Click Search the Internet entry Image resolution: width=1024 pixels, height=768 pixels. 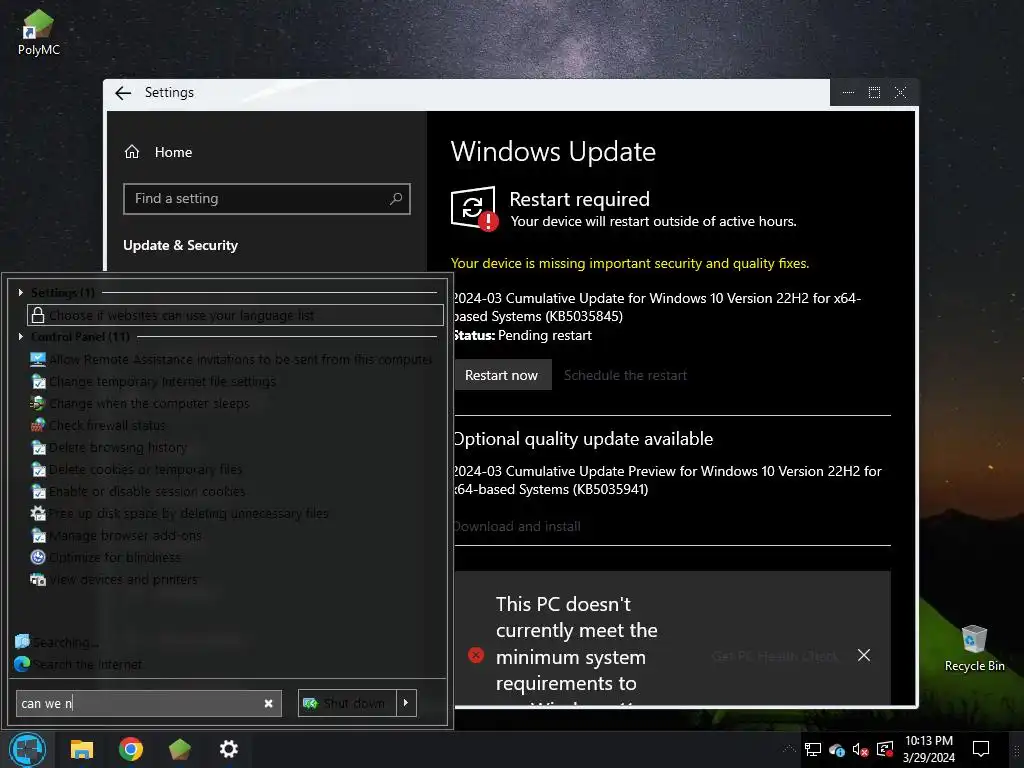tap(78, 664)
